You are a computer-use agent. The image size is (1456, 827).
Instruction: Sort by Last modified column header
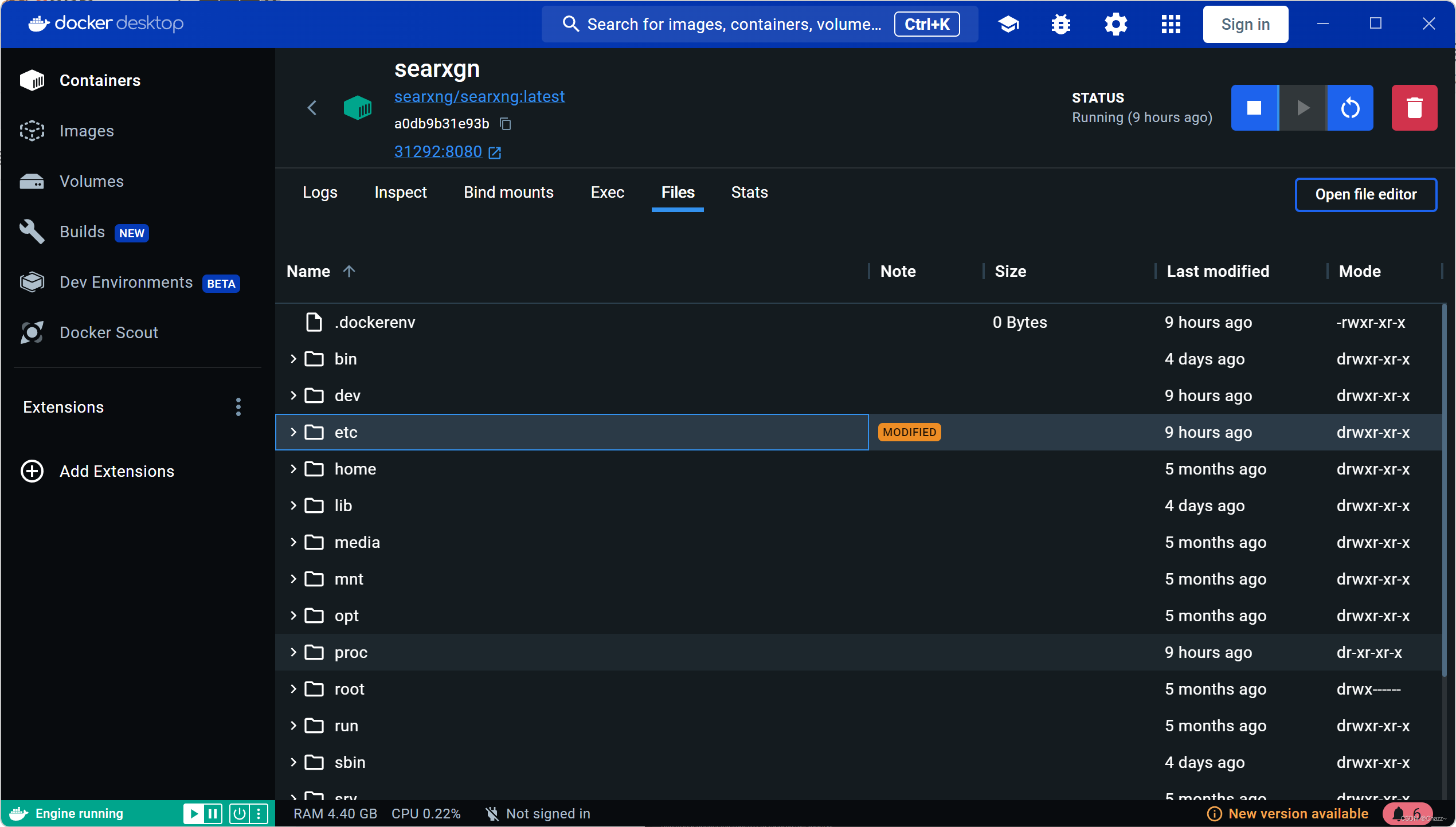click(x=1218, y=271)
